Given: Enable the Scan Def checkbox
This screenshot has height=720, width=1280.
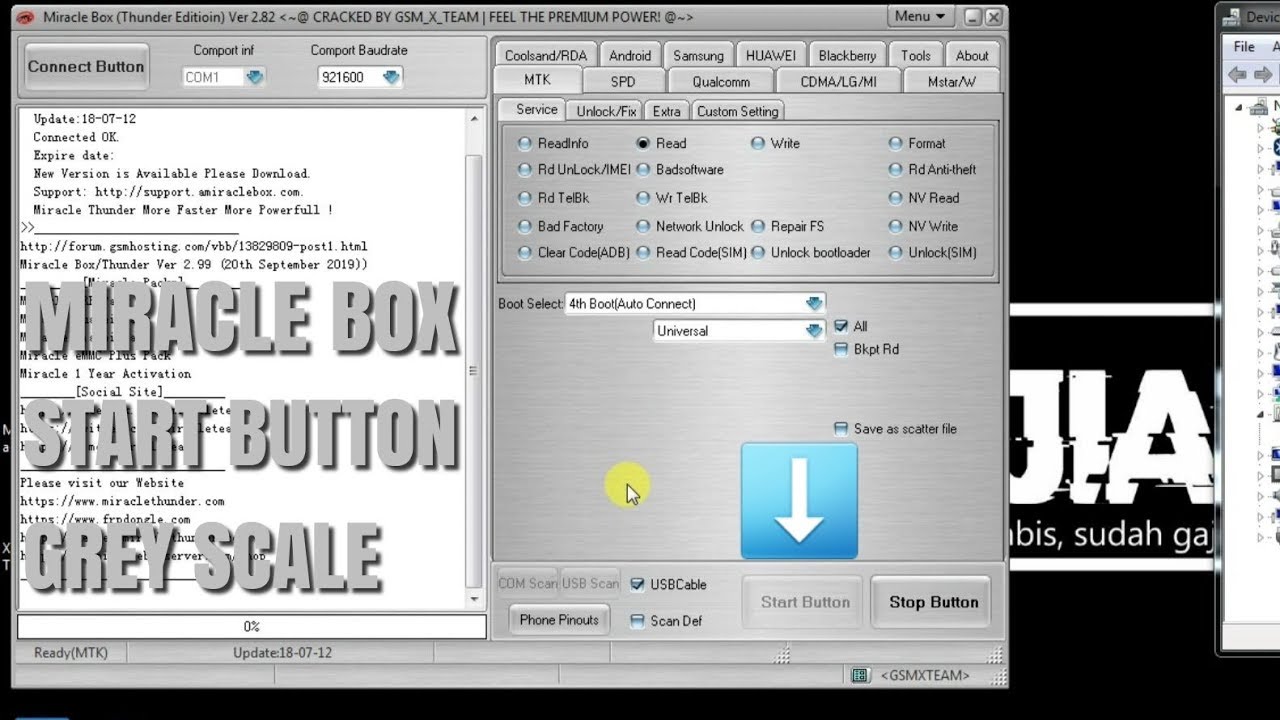Looking at the screenshot, I should click(x=637, y=621).
